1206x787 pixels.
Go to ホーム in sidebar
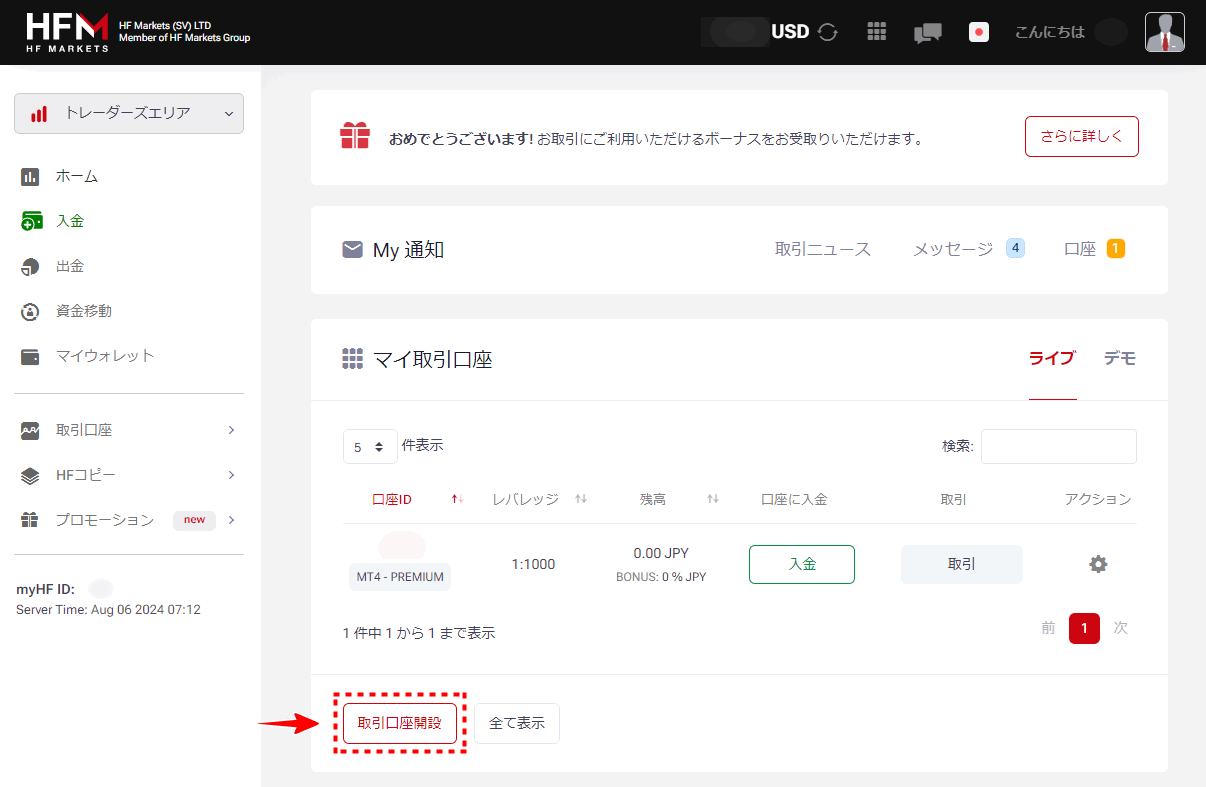[x=77, y=176]
